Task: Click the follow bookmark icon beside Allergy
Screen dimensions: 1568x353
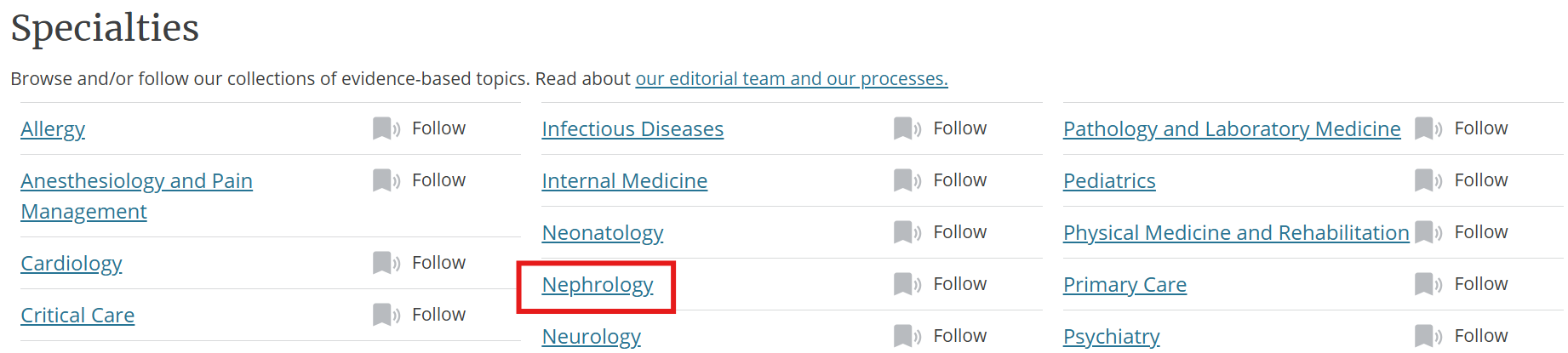Action: click(386, 128)
